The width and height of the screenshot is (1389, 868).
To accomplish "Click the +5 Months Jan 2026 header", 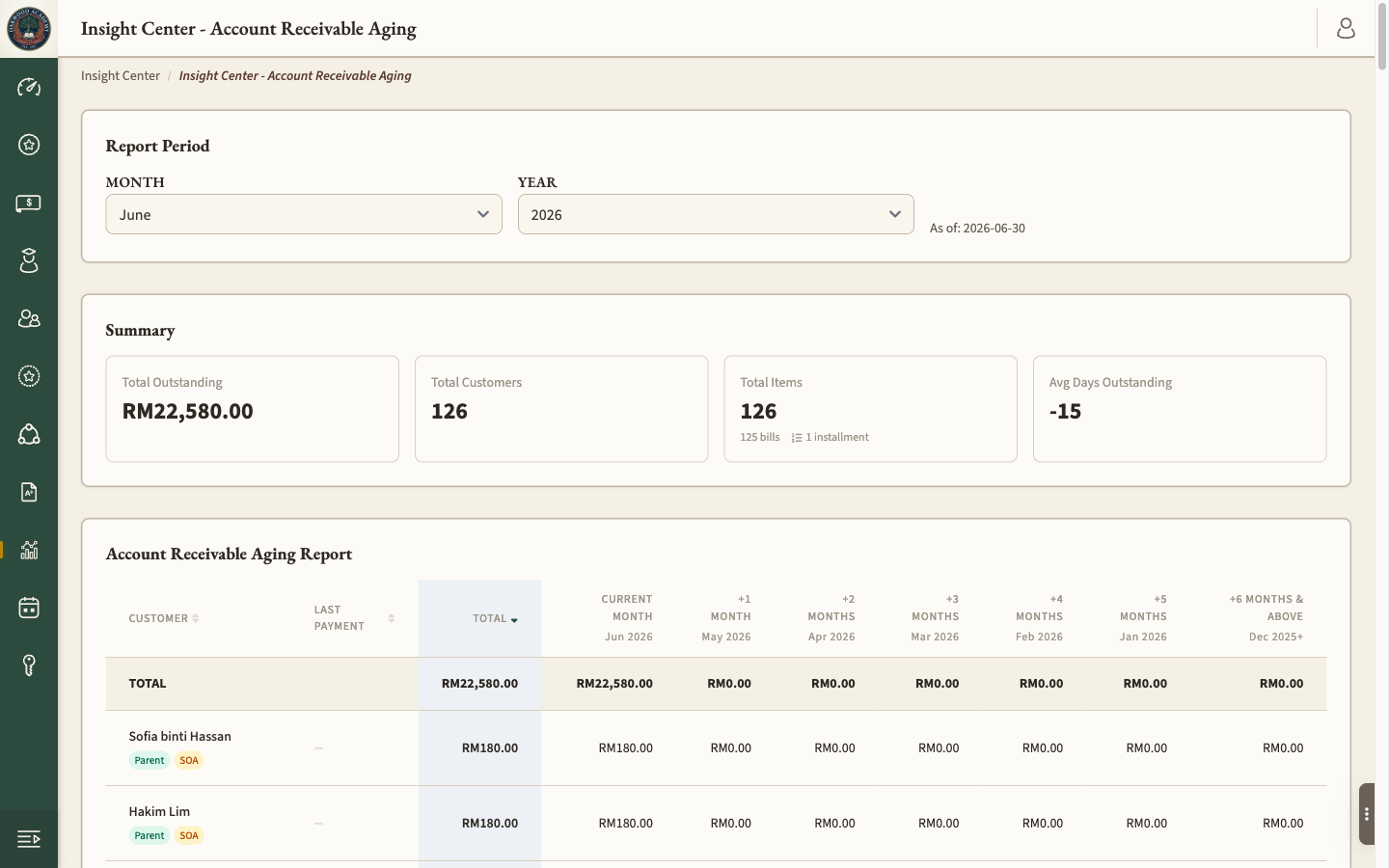I will [x=1143, y=617].
